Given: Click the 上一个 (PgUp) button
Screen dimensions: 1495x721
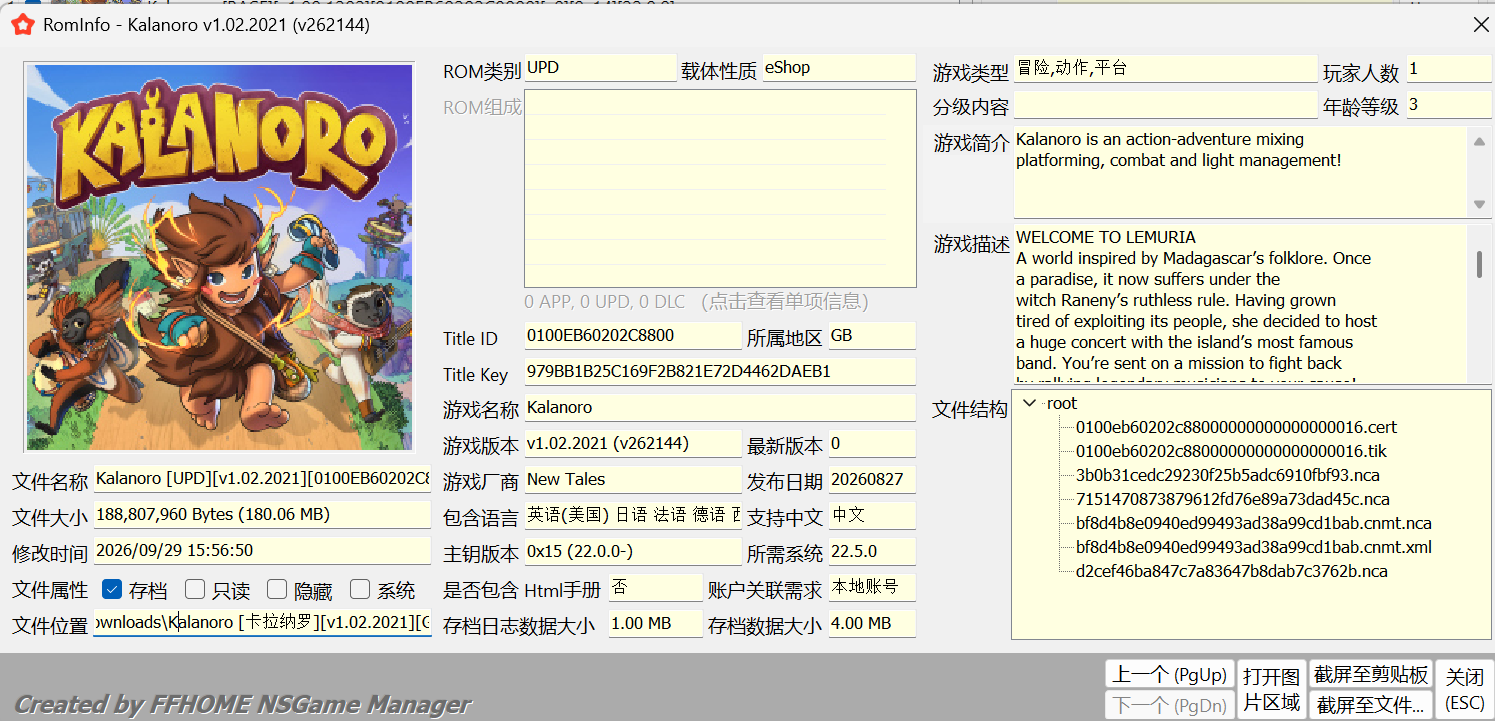Looking at the screenshot, I should pyautogui.click(x=1169, y=674).
